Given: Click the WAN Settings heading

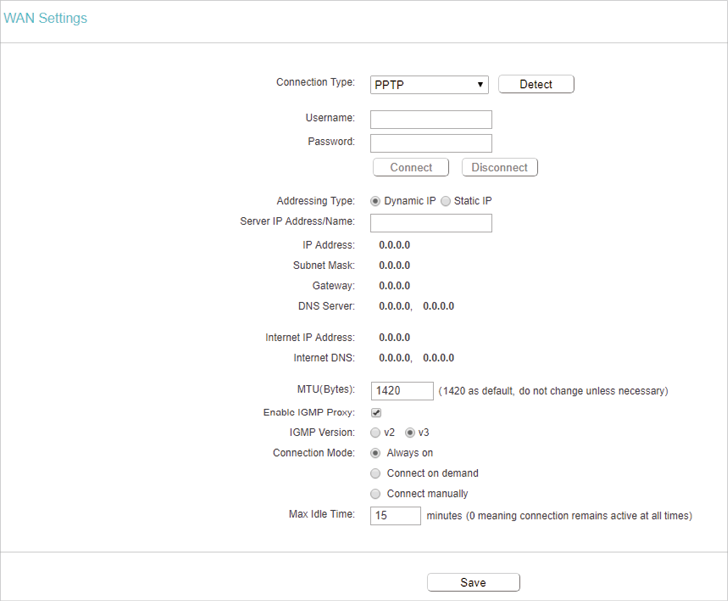Looking at the screenshot, I should point(46,18).
